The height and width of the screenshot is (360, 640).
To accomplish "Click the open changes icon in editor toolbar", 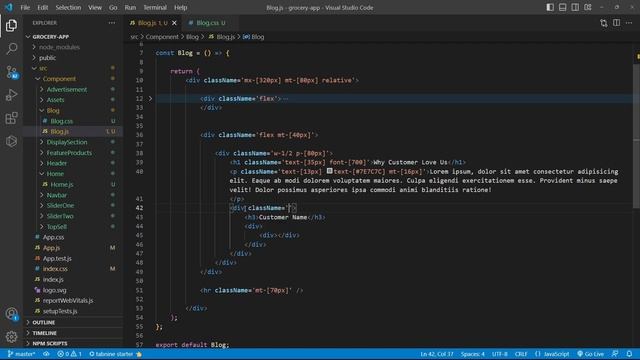I will pyautogui.click(x=604, y=23).
